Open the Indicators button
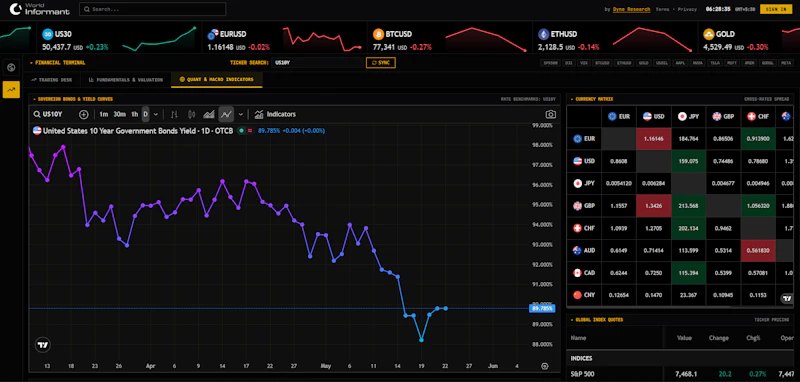Screen dimensions: 800x382 [x=275, y=114]
